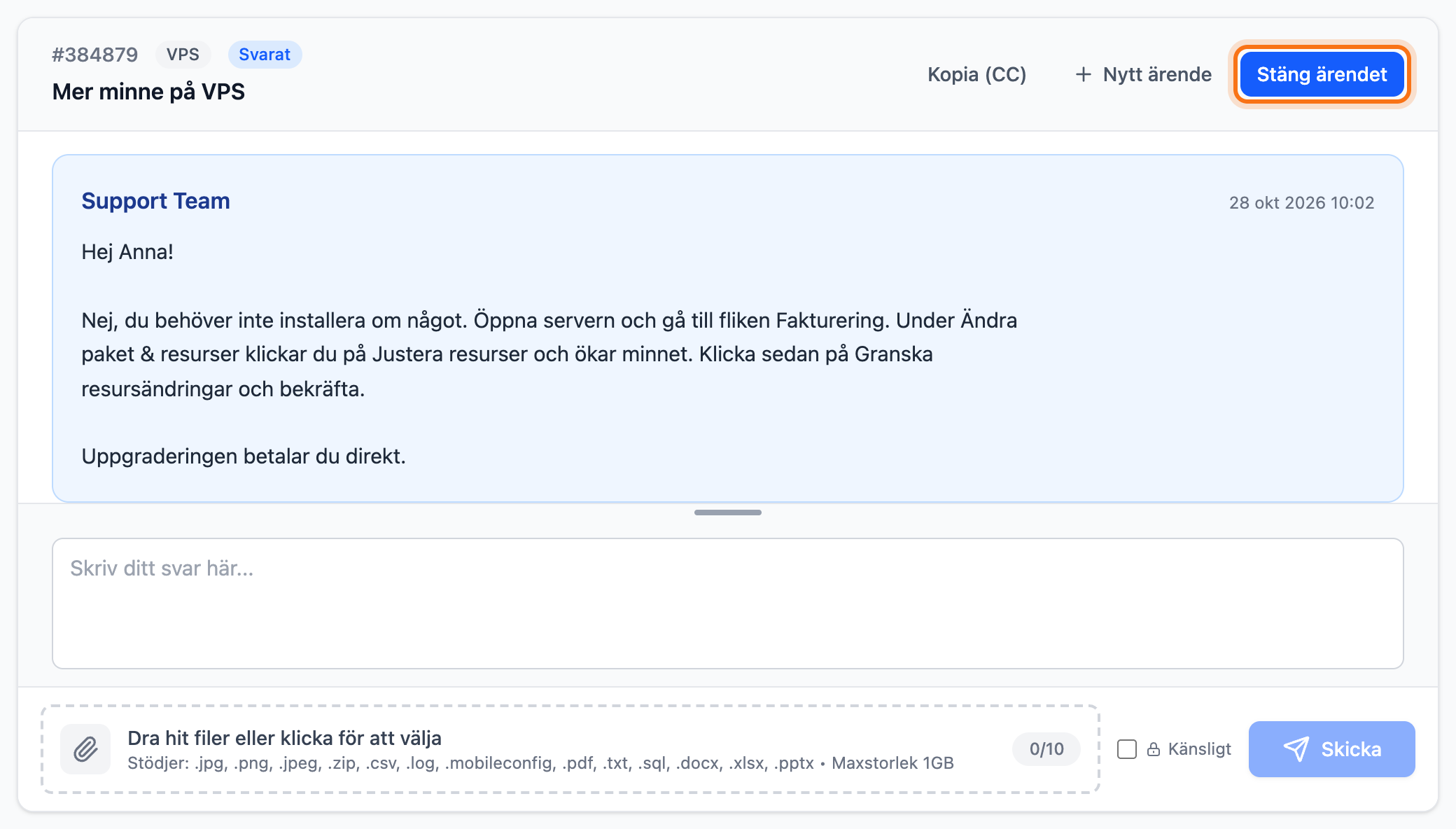The image size is (1456, 829).
Task: Click the Support Team sender name
Action: [155, 201]
